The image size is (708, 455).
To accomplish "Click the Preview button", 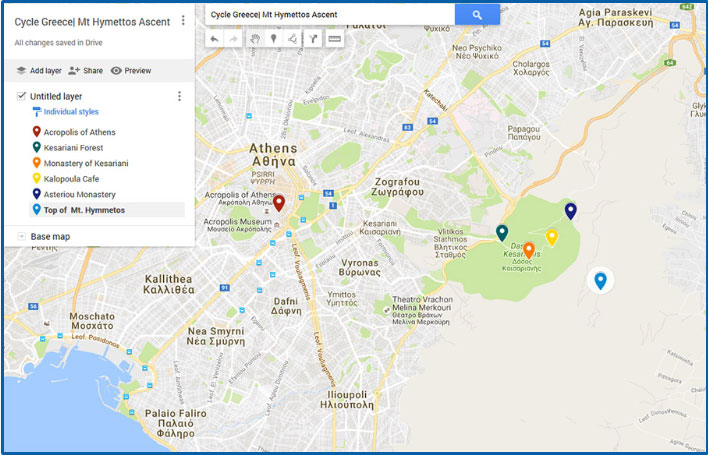I will click(131, 70).
